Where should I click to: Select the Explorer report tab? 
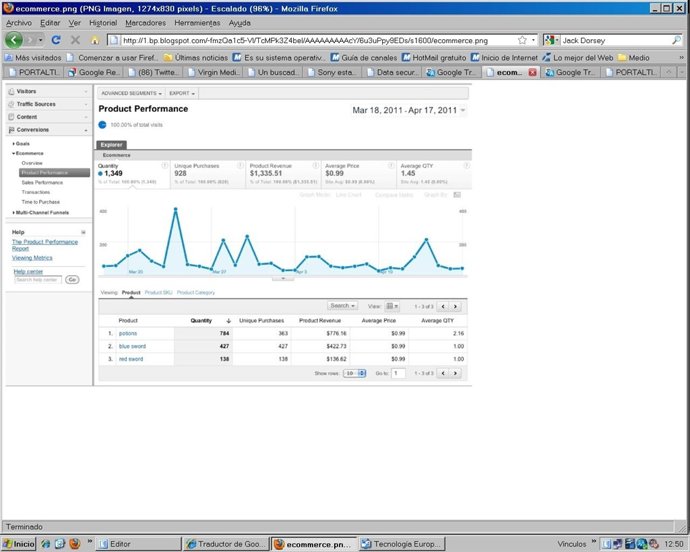click(x=111, y=145)
